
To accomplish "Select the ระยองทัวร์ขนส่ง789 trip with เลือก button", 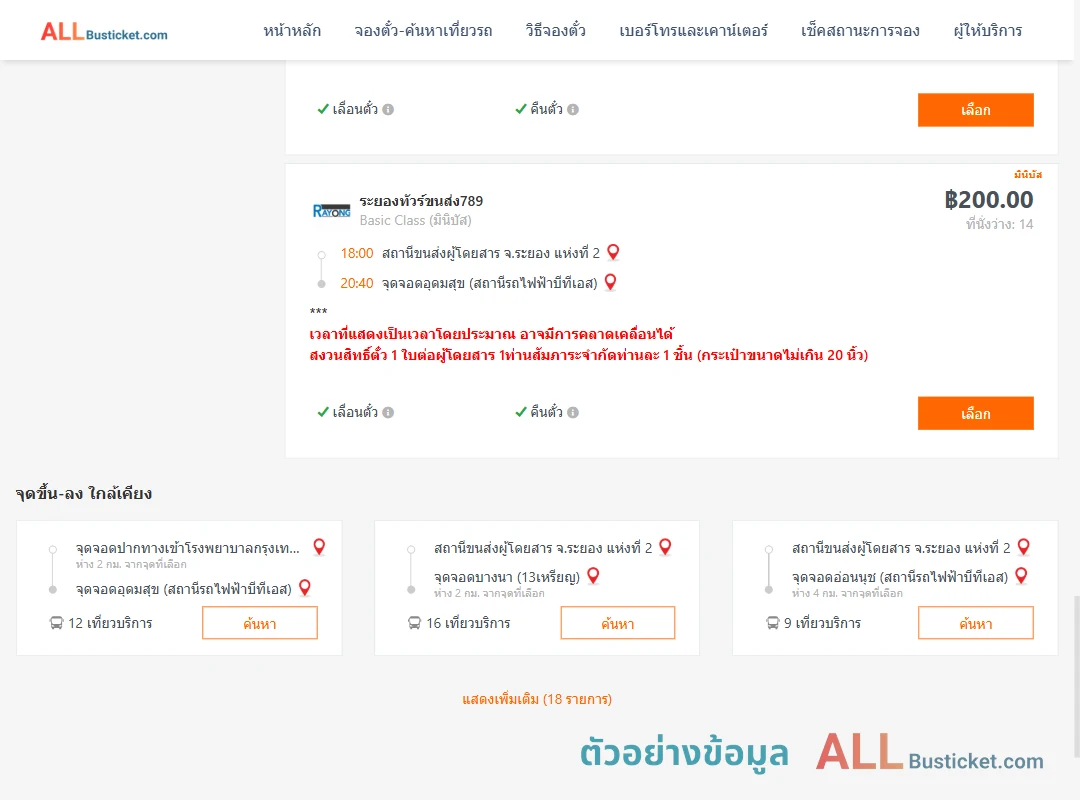I will pyautogui.click(x=975, y=413).
